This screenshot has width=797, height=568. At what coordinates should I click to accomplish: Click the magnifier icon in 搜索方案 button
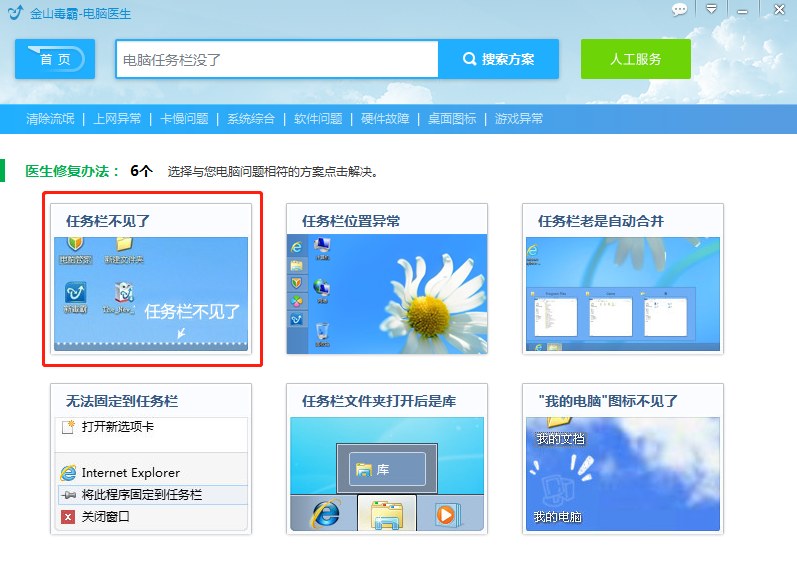470,59
